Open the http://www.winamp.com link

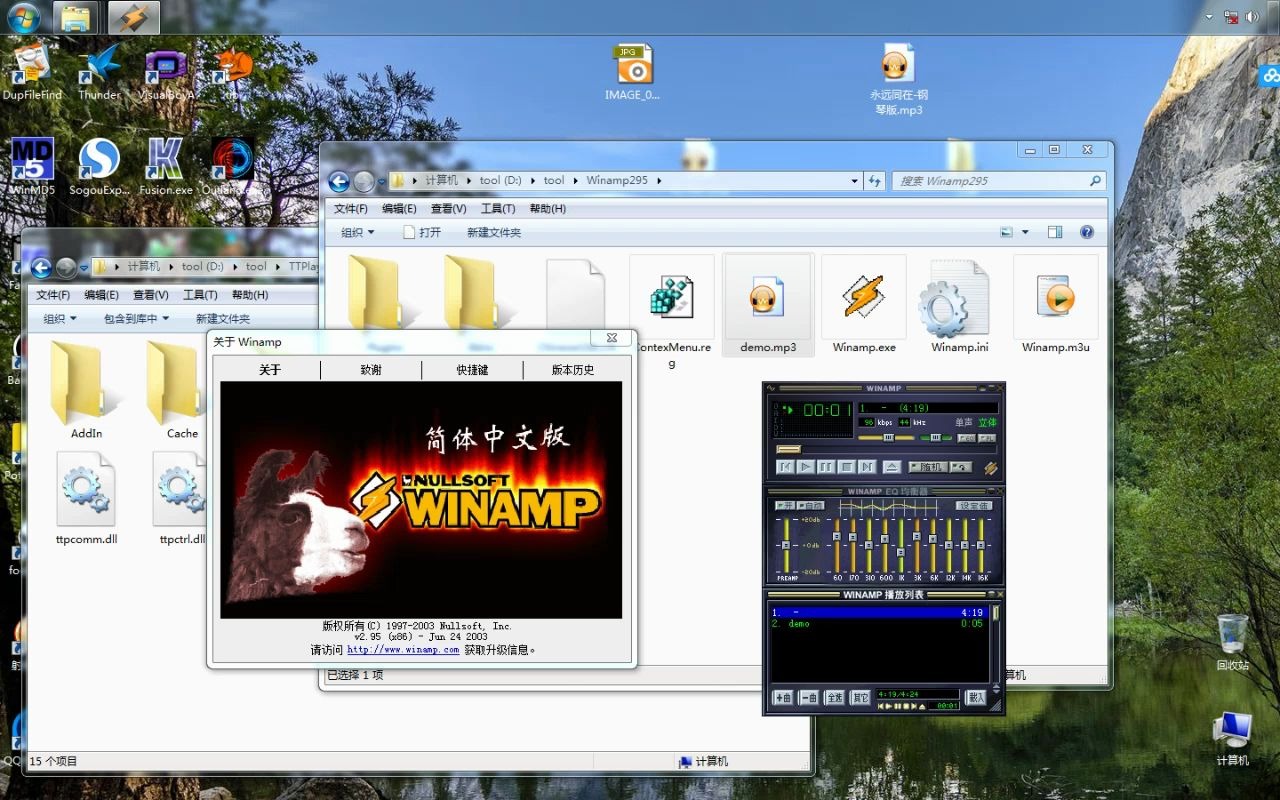point(403,650)
